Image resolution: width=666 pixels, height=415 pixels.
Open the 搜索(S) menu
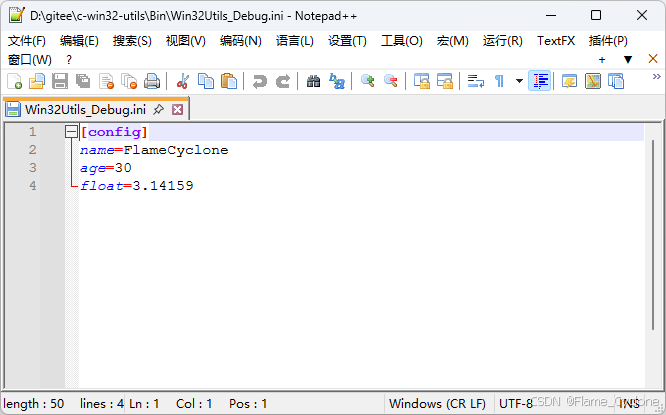[132, 41]
